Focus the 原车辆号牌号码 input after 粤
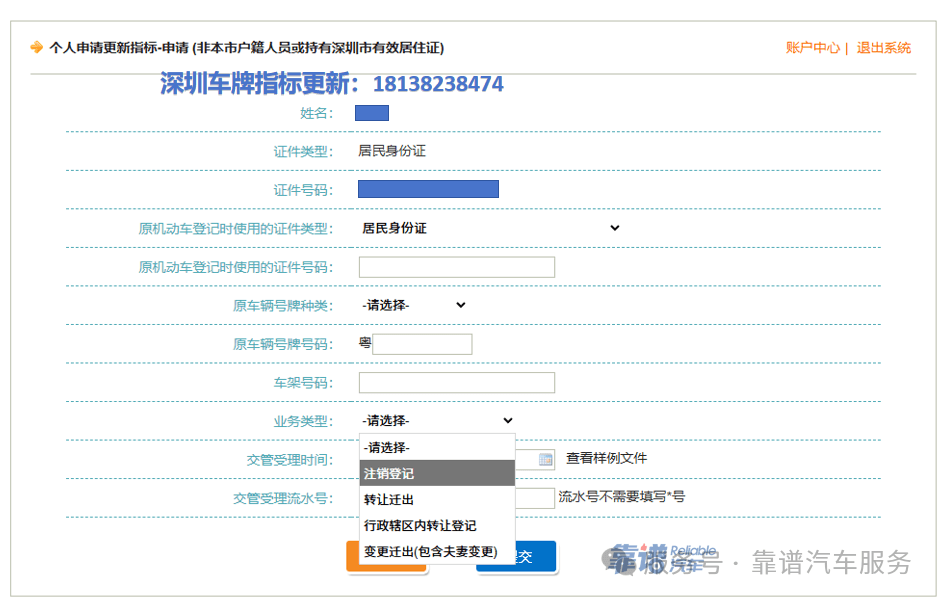 [421, 344]
